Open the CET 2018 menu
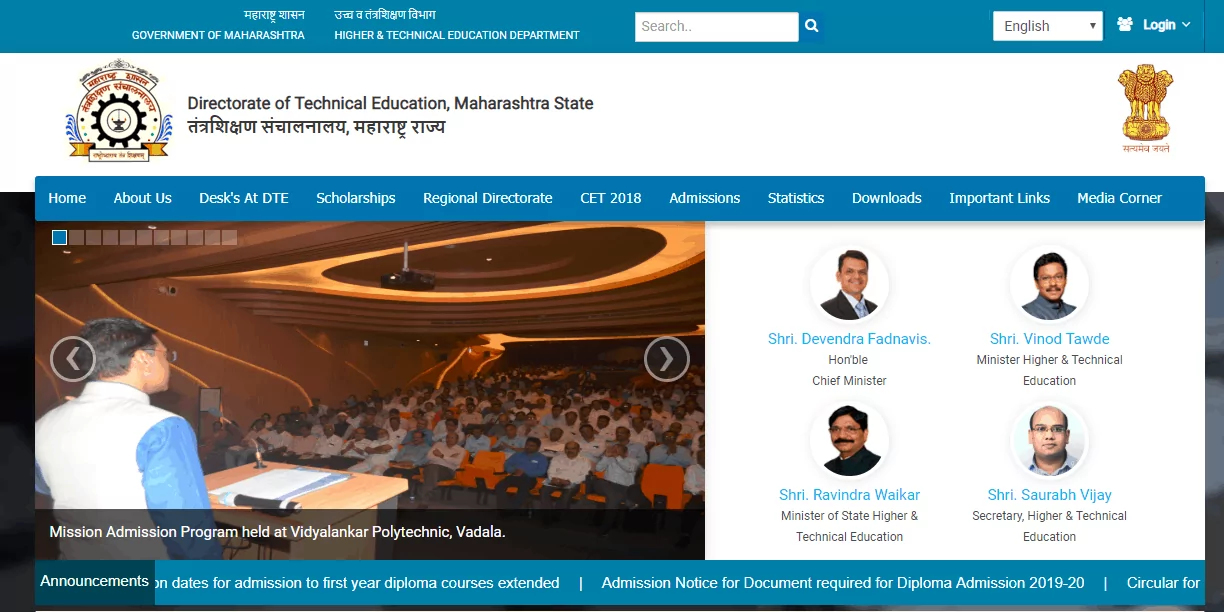The height and width of the screenshot is (612, 1224). click(610, 198)
